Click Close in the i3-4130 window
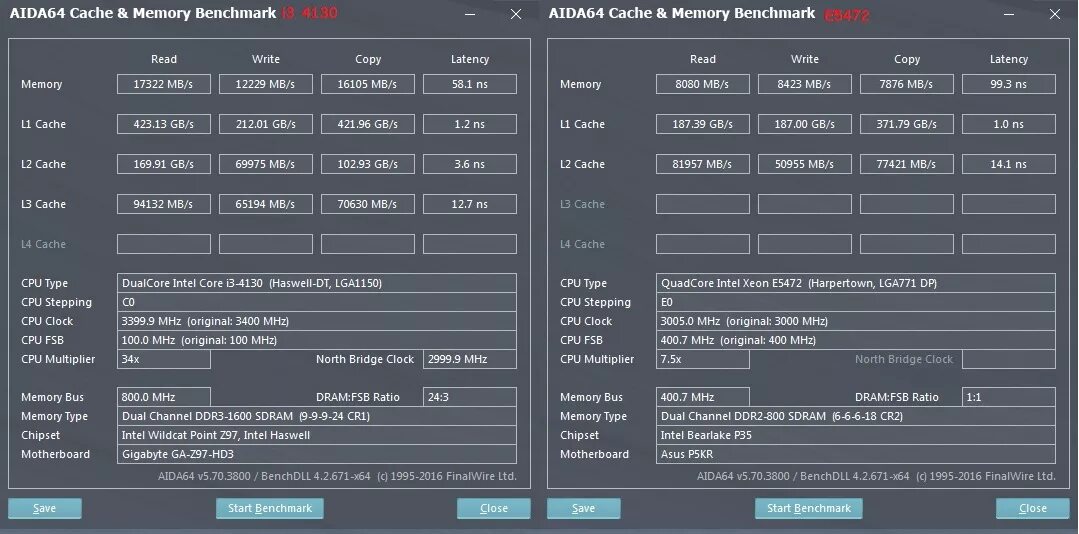Screen dimensions: 1079x534 (493, 509)
